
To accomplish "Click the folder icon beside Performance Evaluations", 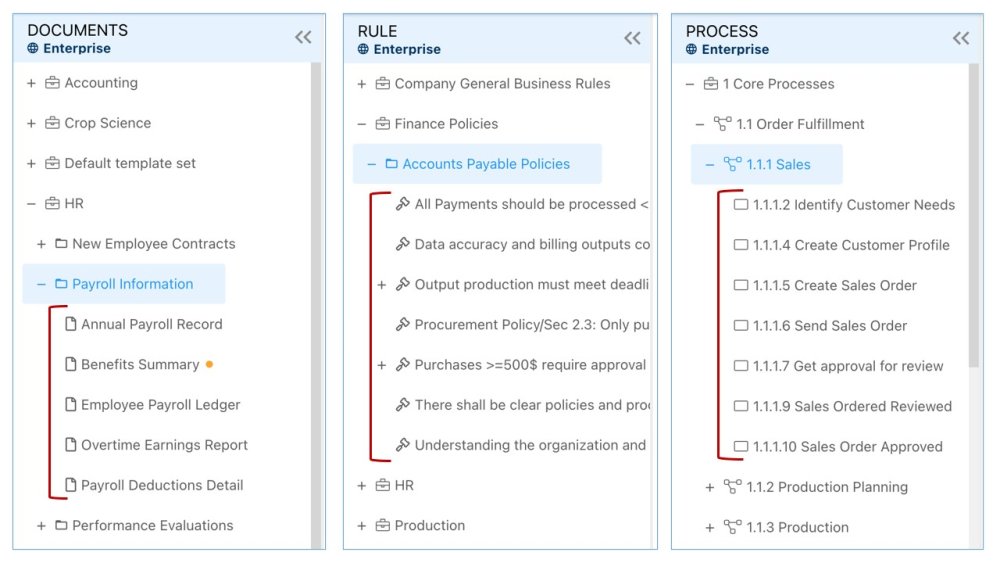I will pyautogui.click(x=61, y=526).
